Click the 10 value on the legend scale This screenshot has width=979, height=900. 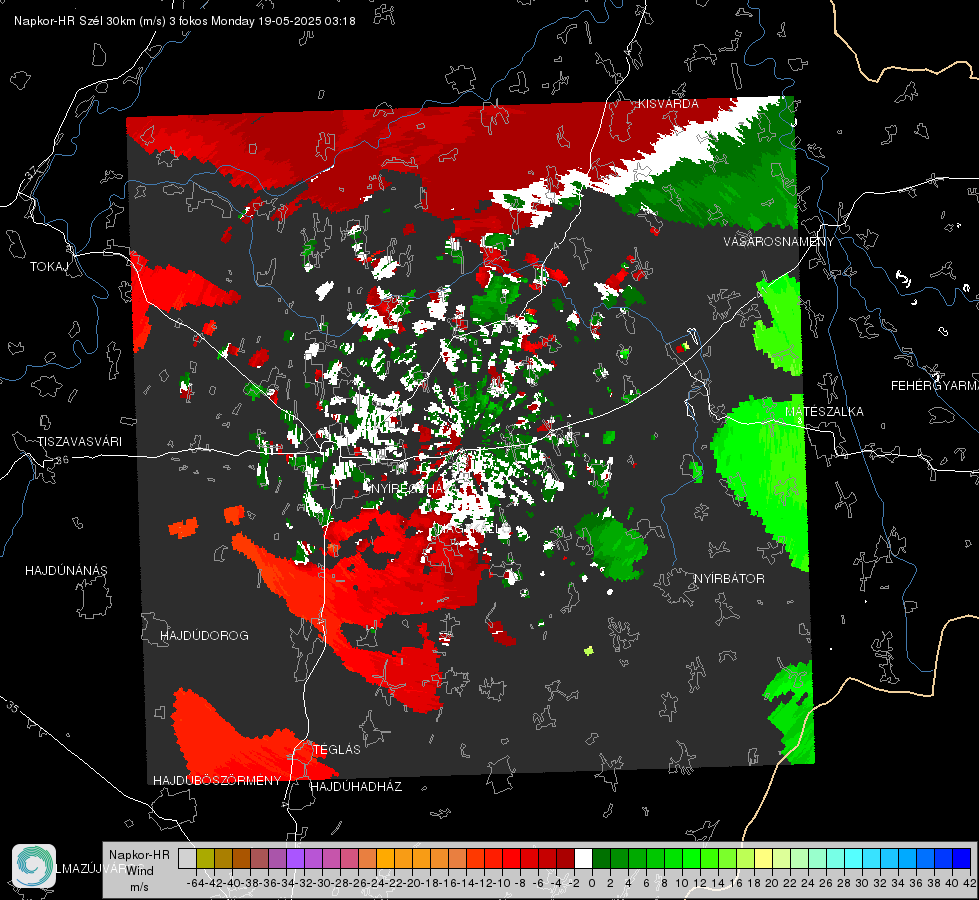pyautogui.click(x=682, y=884)
